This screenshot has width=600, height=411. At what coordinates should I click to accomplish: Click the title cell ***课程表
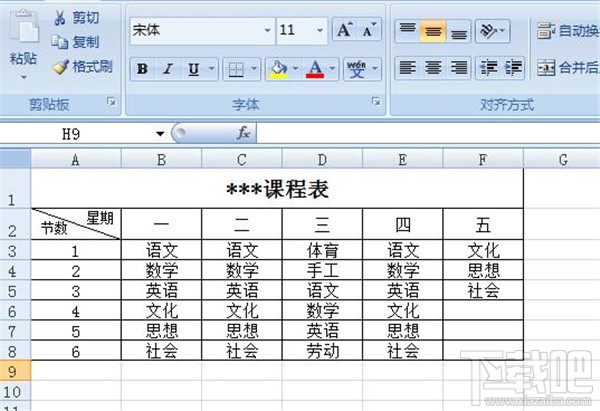click(x=277, y=189)
